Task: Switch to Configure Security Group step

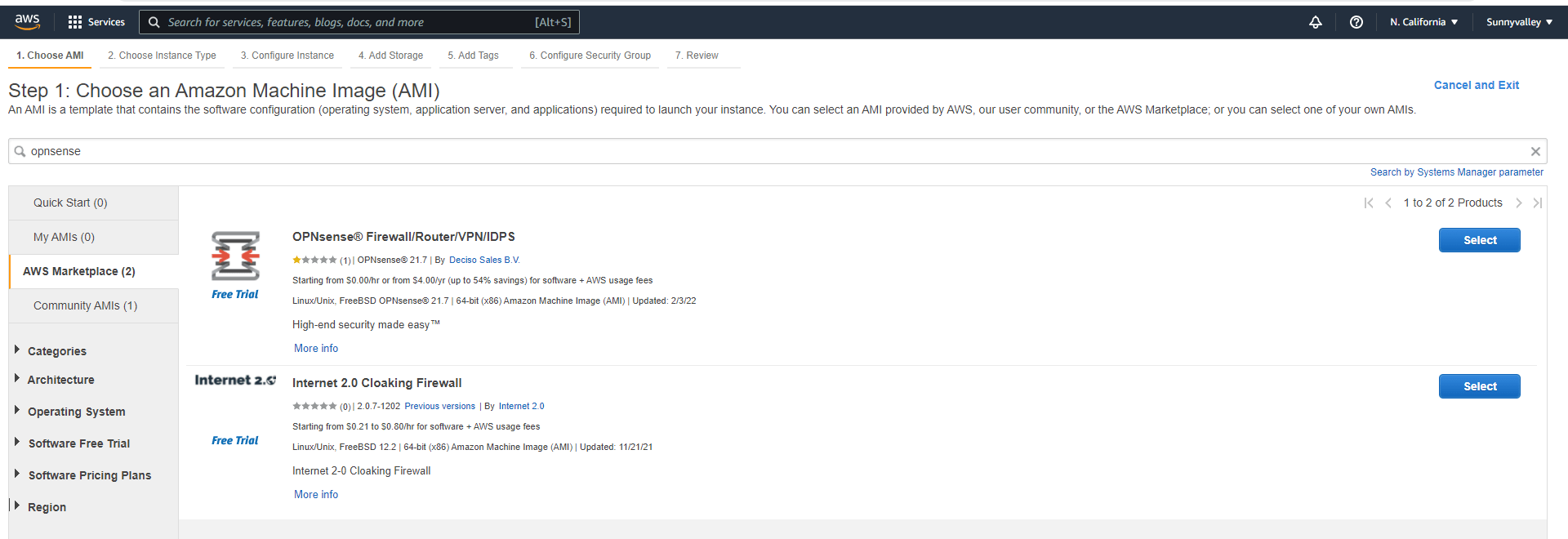Action: 590,56
